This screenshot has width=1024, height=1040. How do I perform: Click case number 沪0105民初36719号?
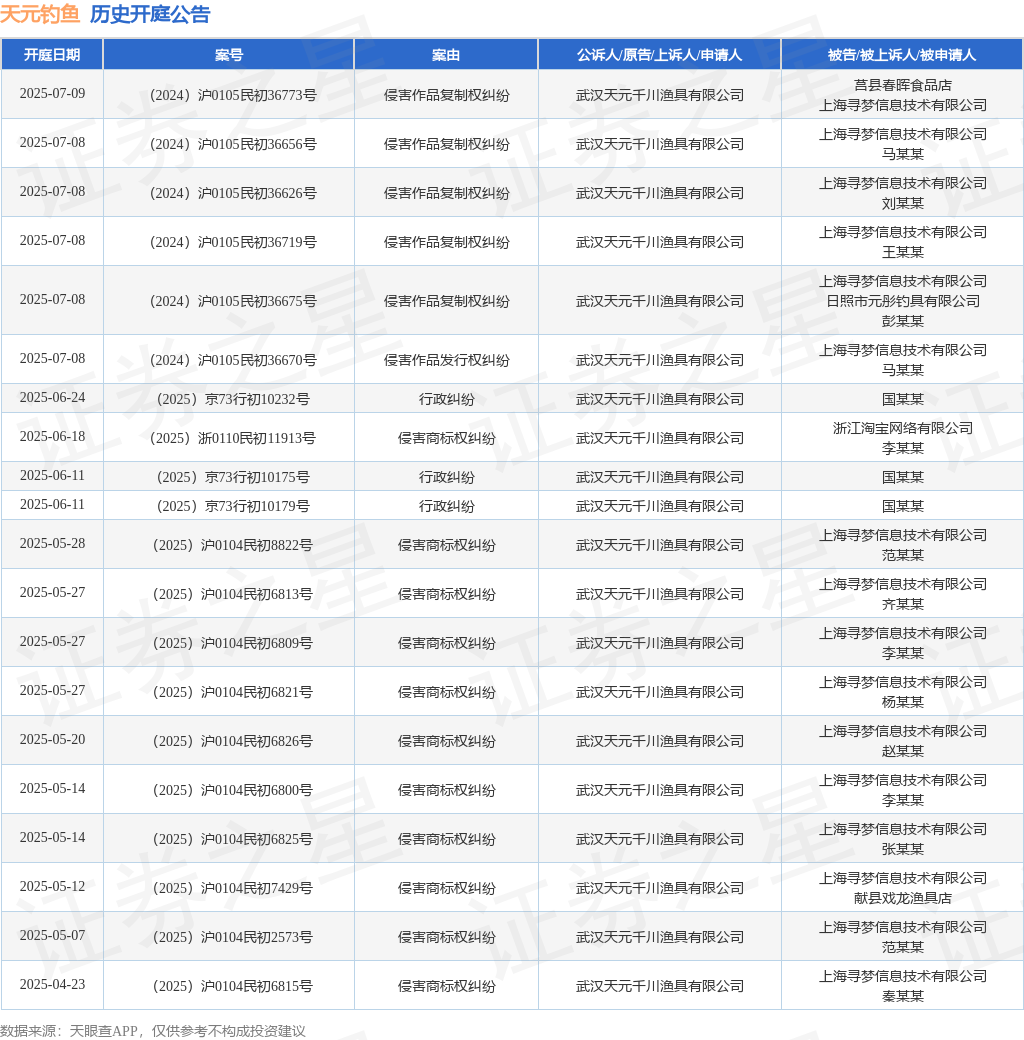(257, 242)
